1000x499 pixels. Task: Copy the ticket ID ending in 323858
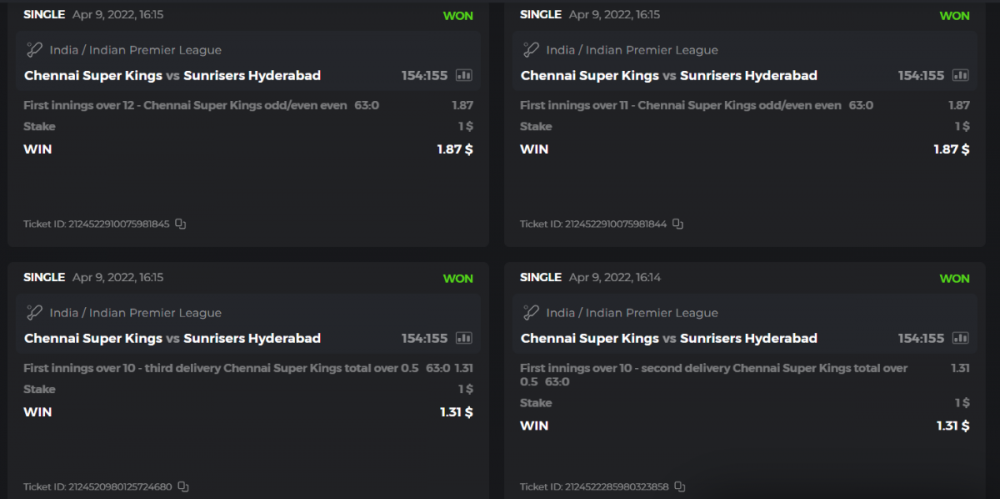tap(680, 487)
